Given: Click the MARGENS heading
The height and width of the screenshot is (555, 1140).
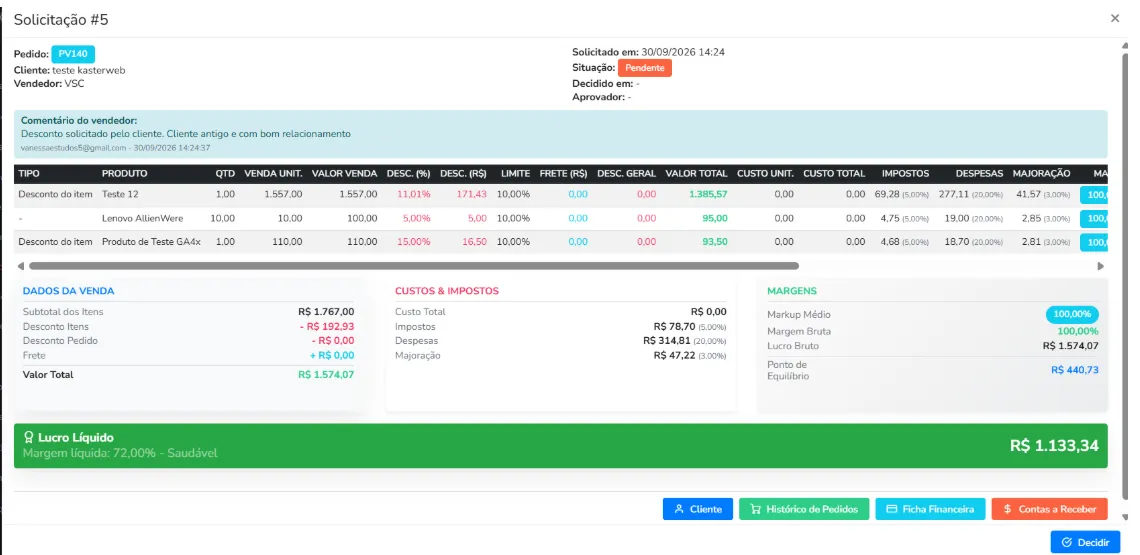Looking at the screenshot, I should (792, 291).
